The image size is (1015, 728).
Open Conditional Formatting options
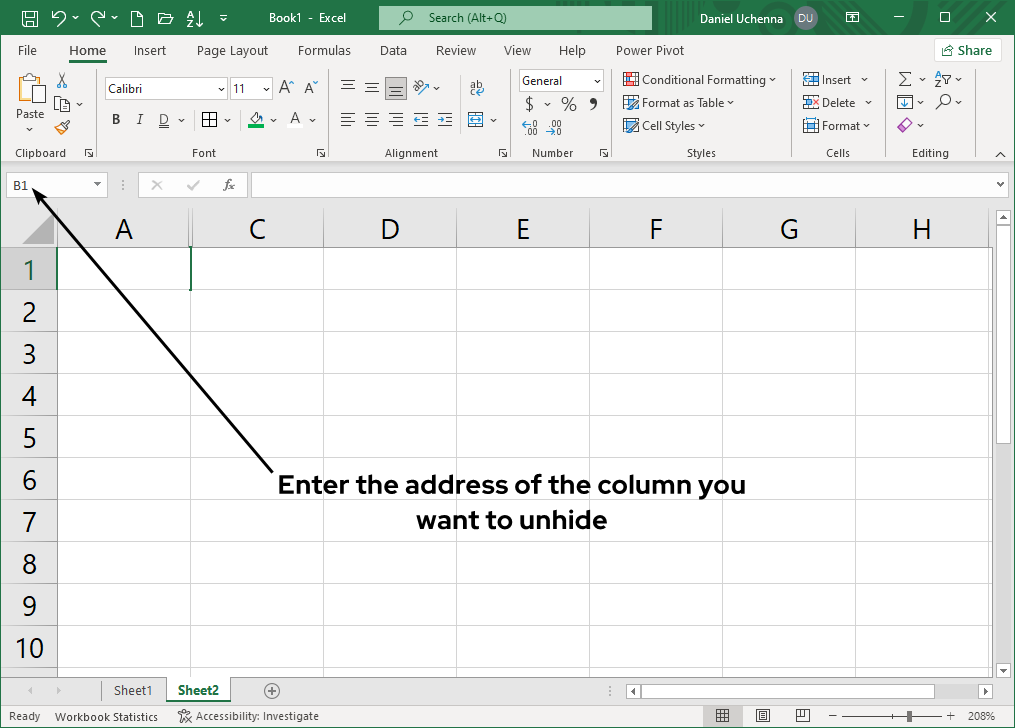pos(700,78)
